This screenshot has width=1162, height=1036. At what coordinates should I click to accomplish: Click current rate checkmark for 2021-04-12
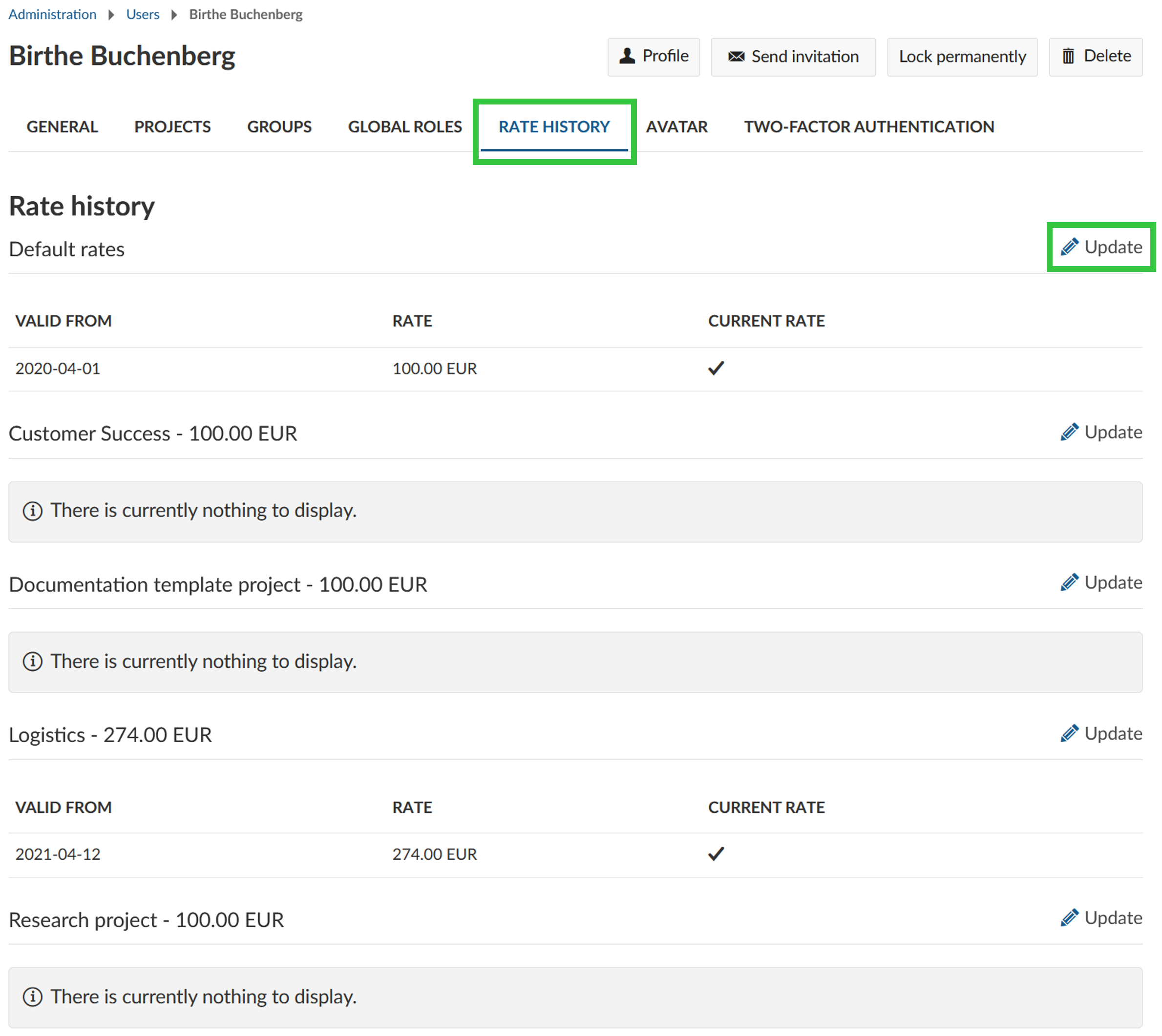coord(716,854)
